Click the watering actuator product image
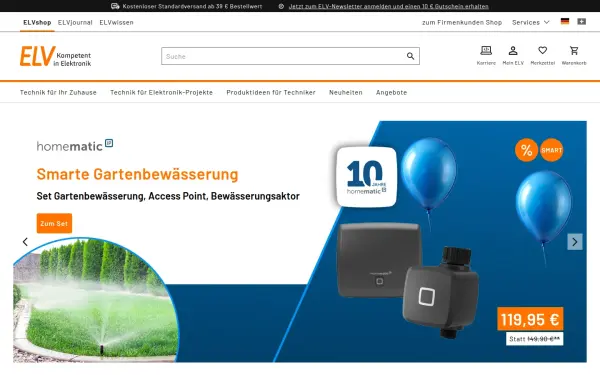600x375 pixels. pos(441,293)
